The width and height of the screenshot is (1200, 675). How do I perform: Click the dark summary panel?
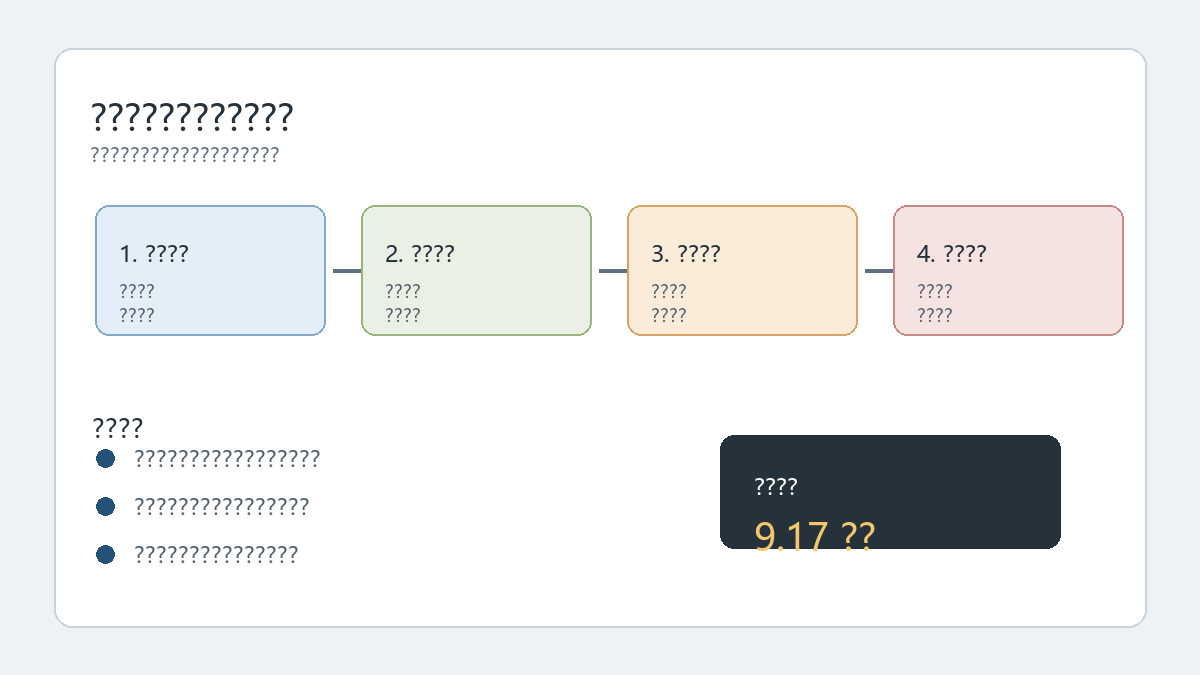click(x=890, y=491)
